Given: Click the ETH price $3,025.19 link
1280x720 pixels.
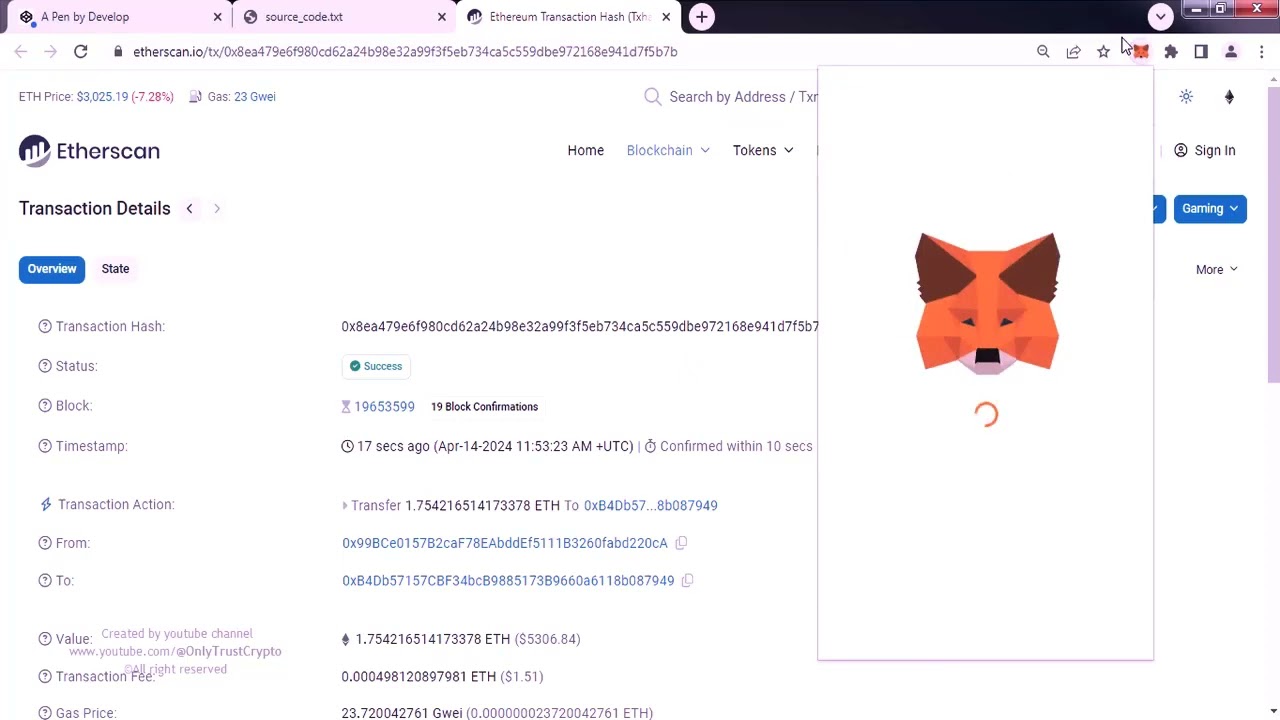Looking at the screenshot, I should (103, 97).
